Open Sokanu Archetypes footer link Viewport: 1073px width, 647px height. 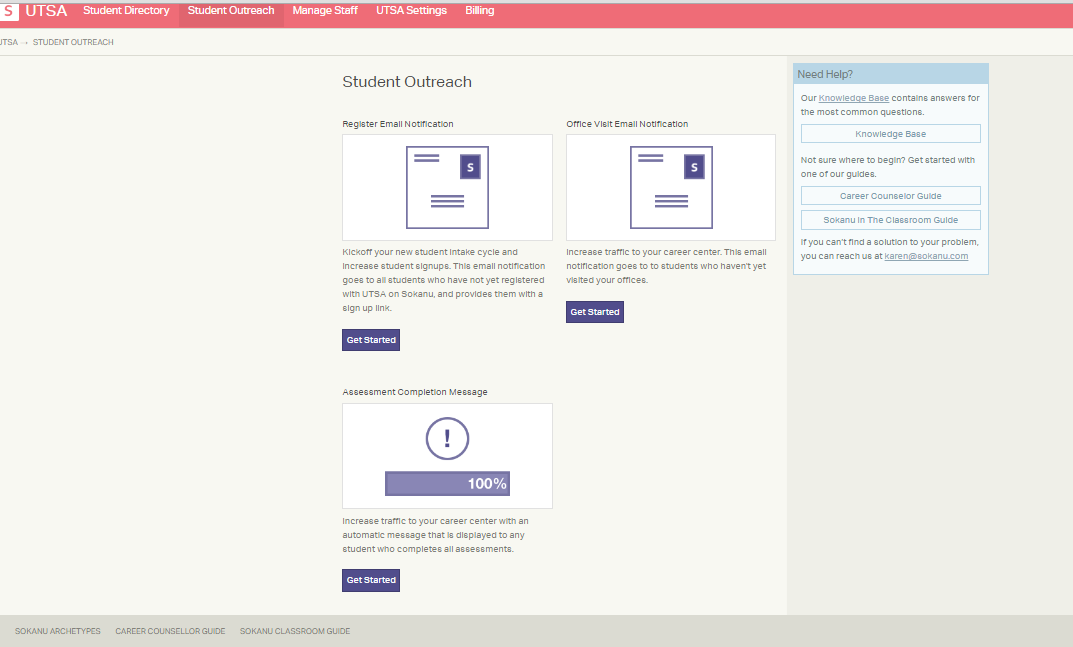click(58, 631)
